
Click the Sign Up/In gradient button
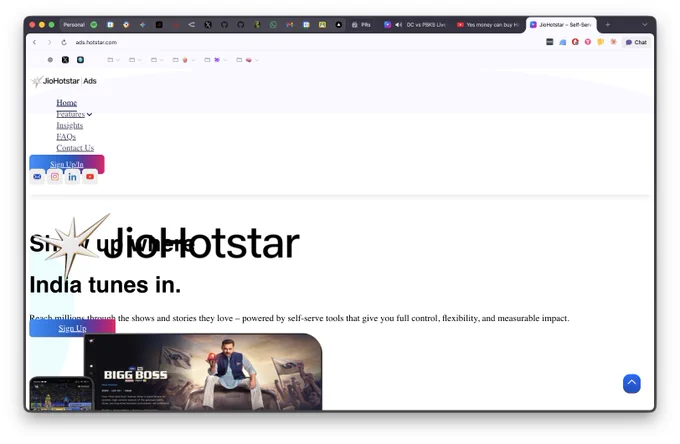point(67,162)
